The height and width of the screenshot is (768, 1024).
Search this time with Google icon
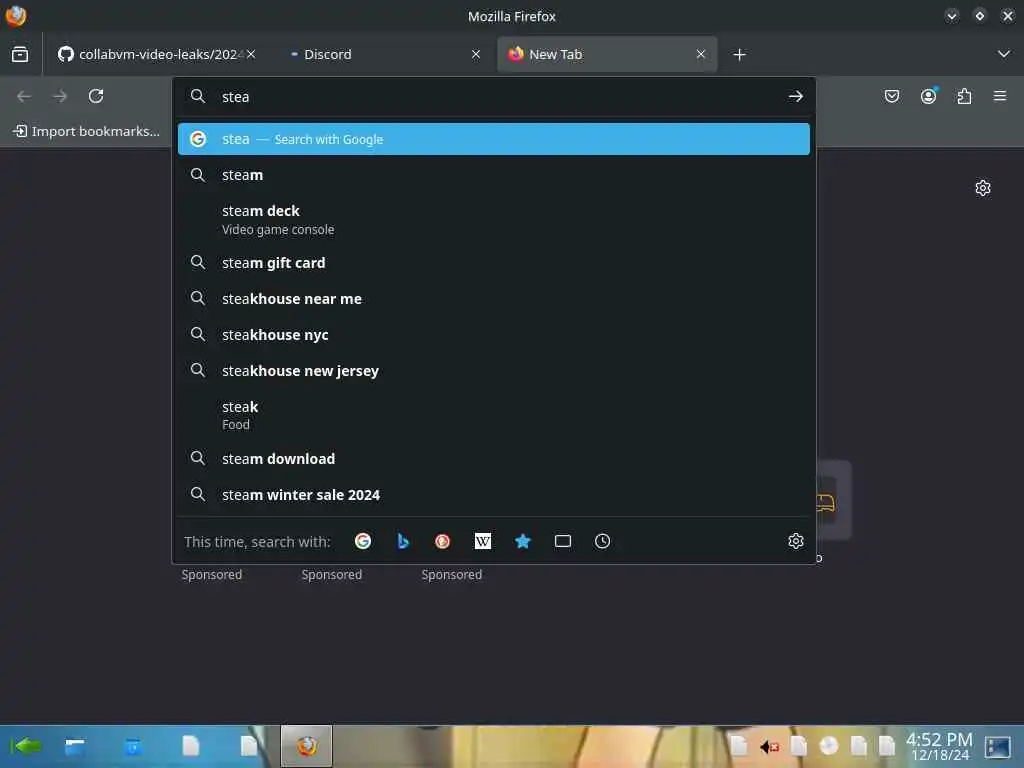pos(363,541)
